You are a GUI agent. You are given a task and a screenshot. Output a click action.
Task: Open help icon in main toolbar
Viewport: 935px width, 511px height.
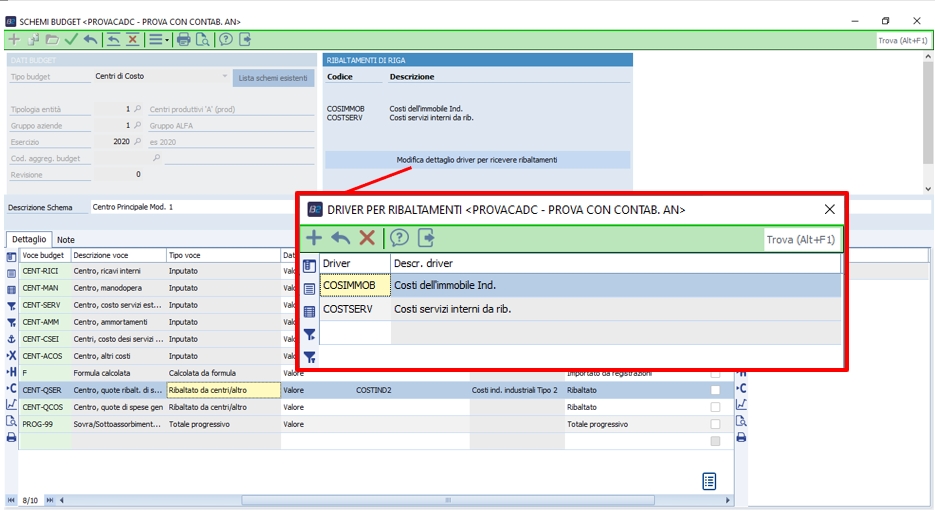[x=225, y=40]
